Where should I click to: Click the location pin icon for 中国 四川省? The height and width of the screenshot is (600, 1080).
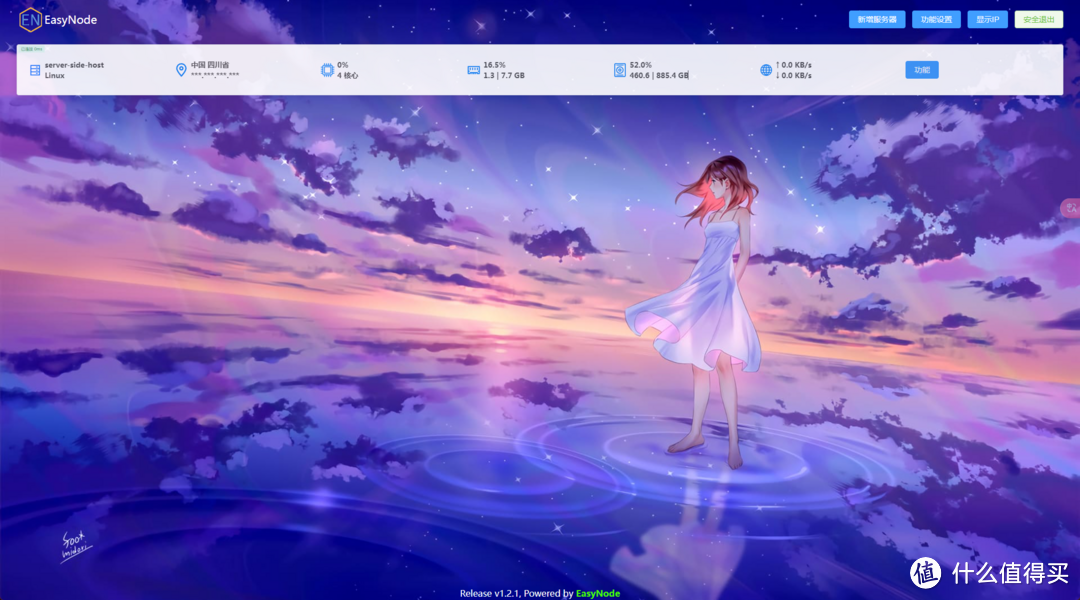180,69
